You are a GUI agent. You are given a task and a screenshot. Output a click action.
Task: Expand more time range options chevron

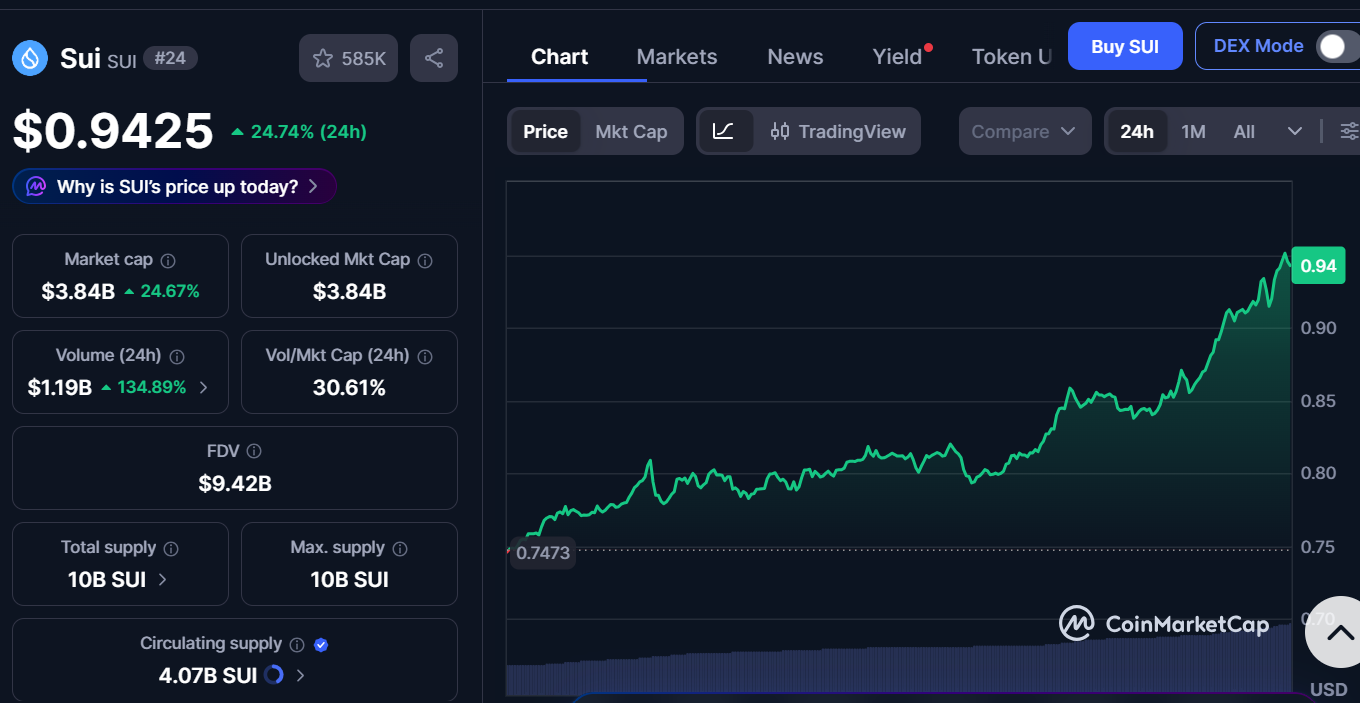coord(1295,131)
